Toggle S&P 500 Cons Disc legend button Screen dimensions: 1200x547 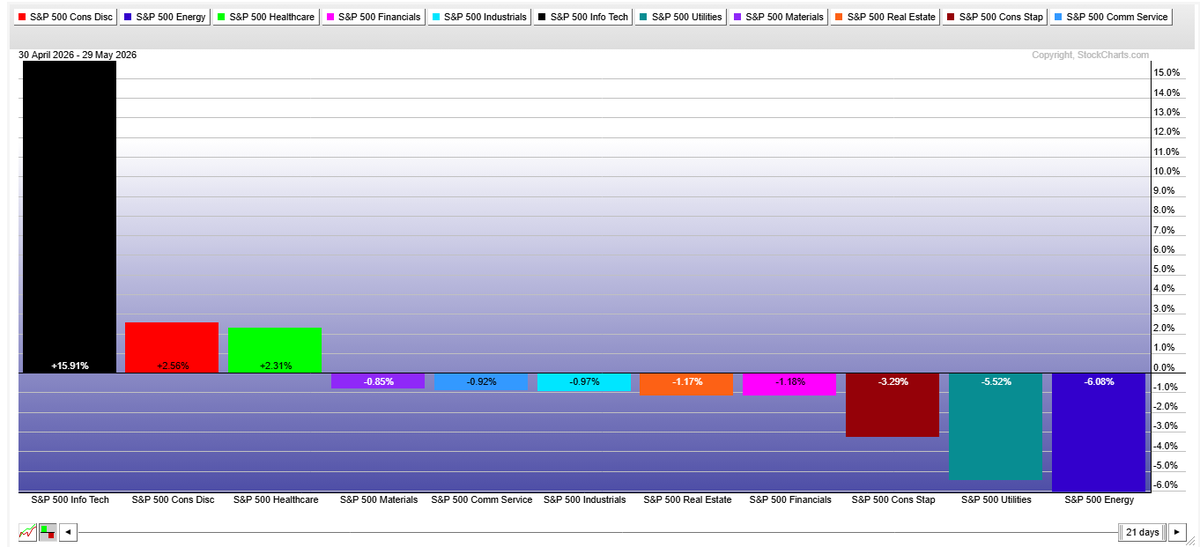[67, 17]
